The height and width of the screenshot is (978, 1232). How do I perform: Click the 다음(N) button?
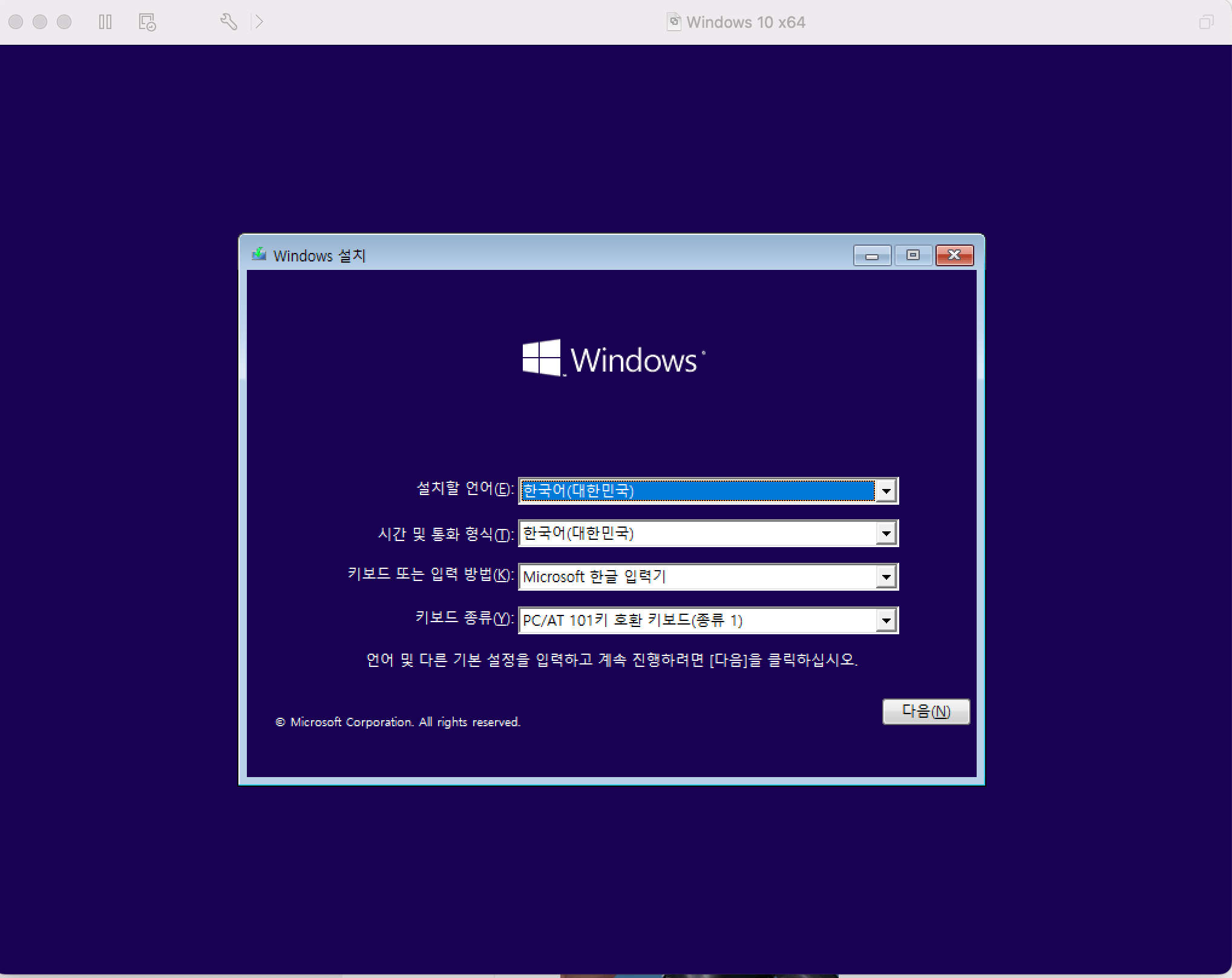point(926,712)
